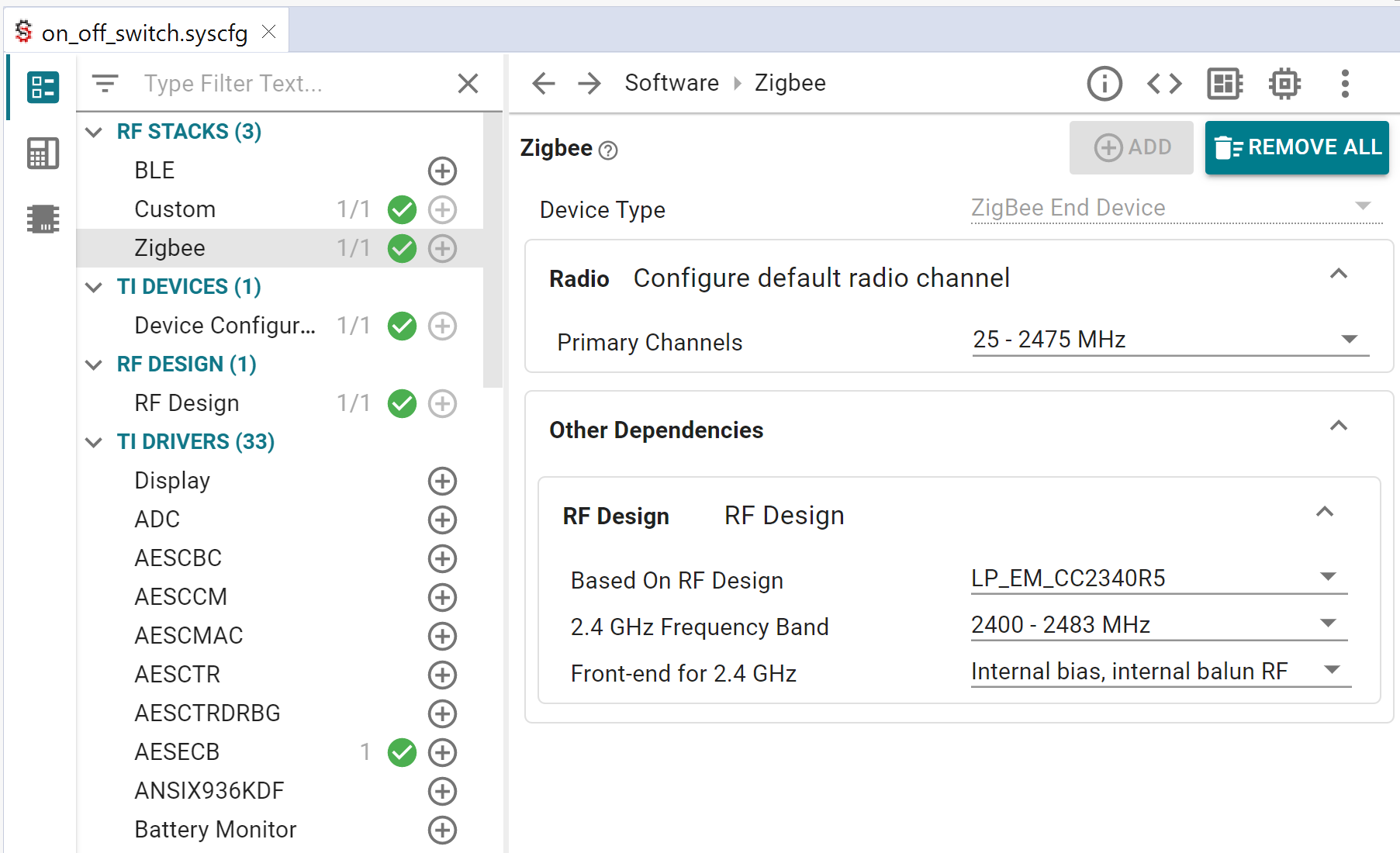This screenshot has width=1400, height=853.
Task: Add a BLE stack instance via plus icon
Action: 442,171
